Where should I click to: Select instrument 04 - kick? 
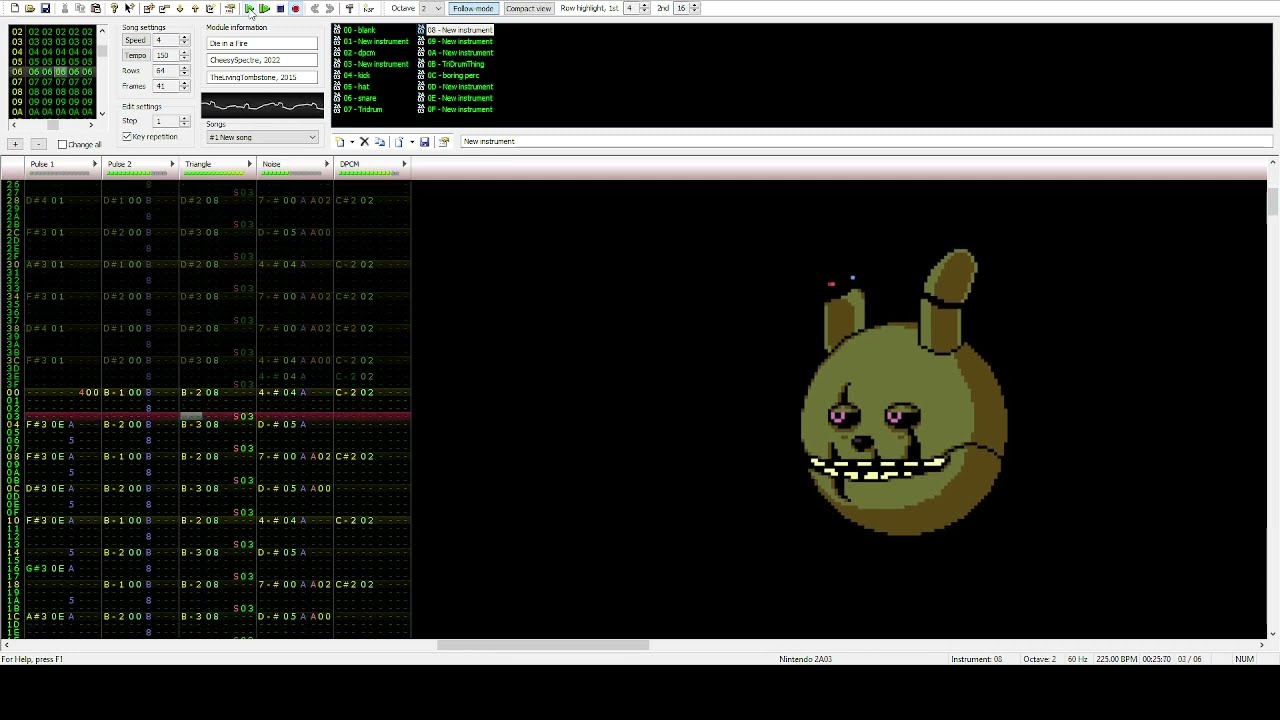tap(357, 75)
